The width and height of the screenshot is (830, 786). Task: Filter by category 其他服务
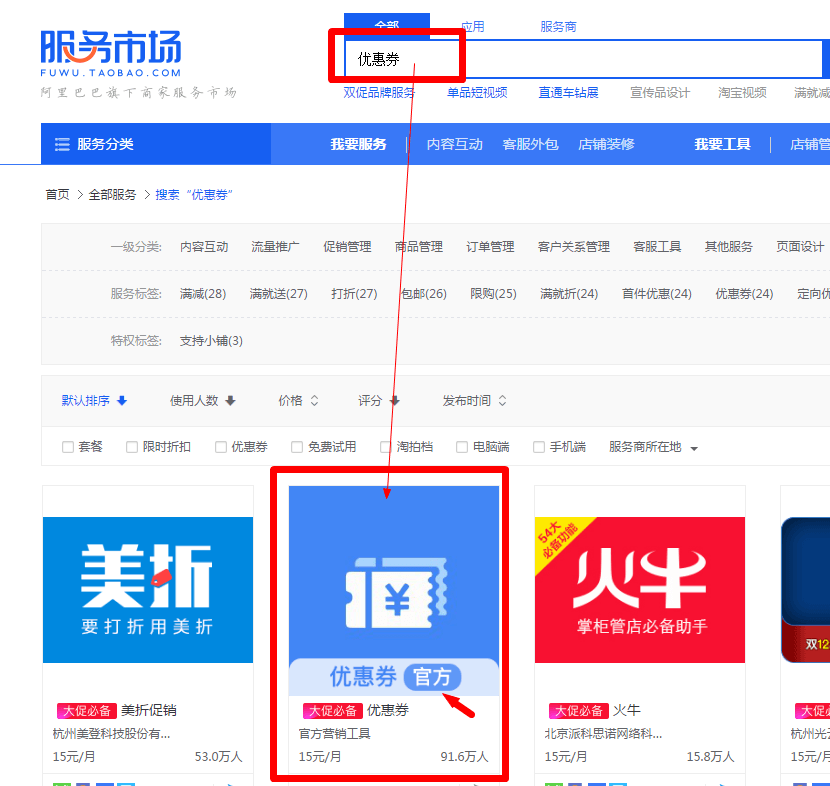[x=728, y=247]
